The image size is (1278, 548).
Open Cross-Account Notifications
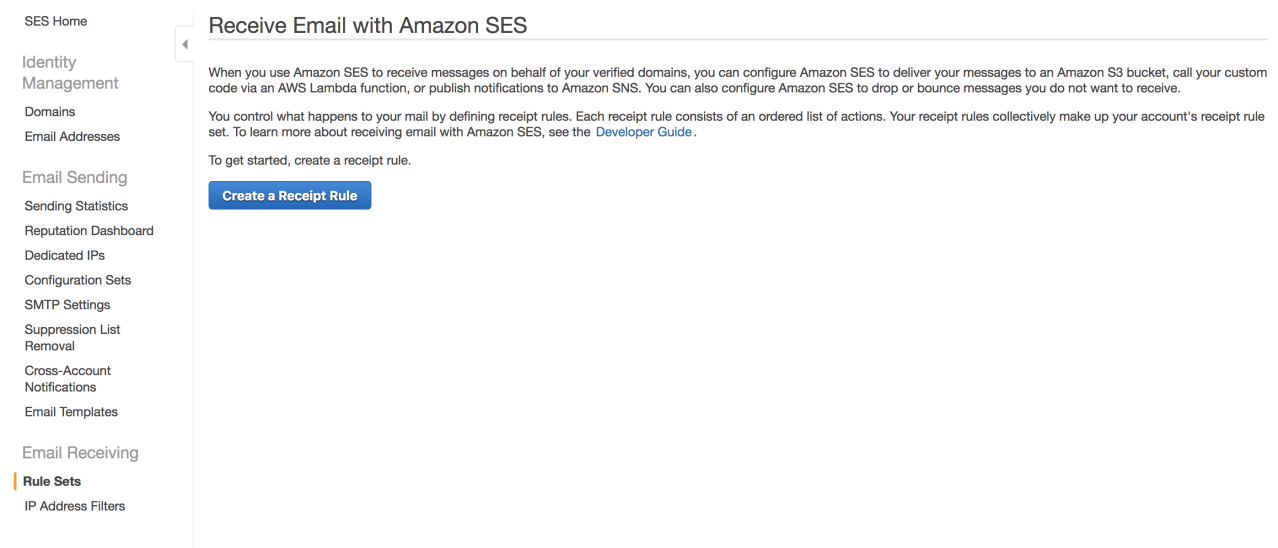(67, 379)
